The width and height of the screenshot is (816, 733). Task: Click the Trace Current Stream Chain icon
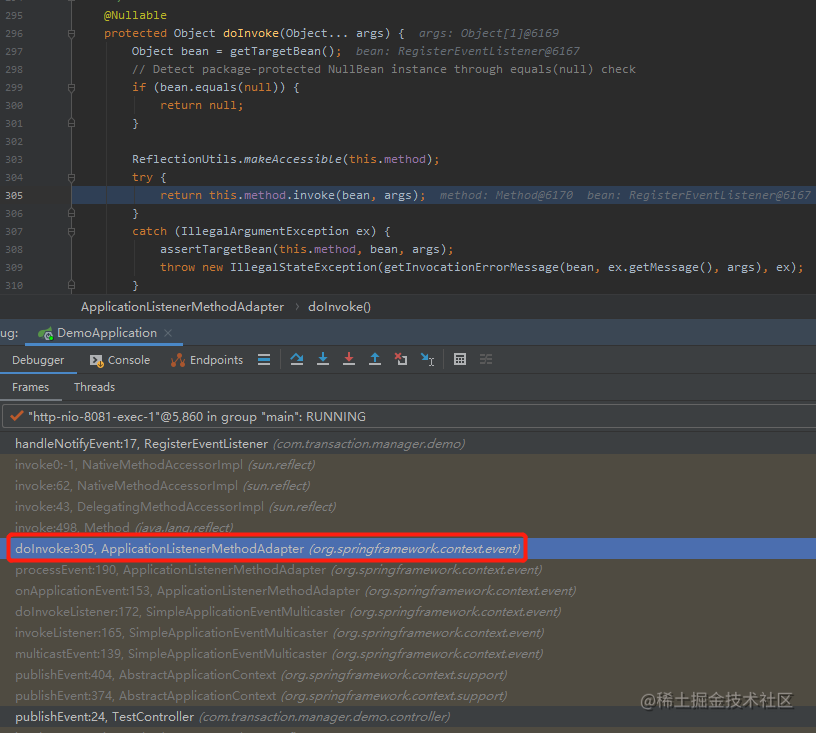click(486, 359)
